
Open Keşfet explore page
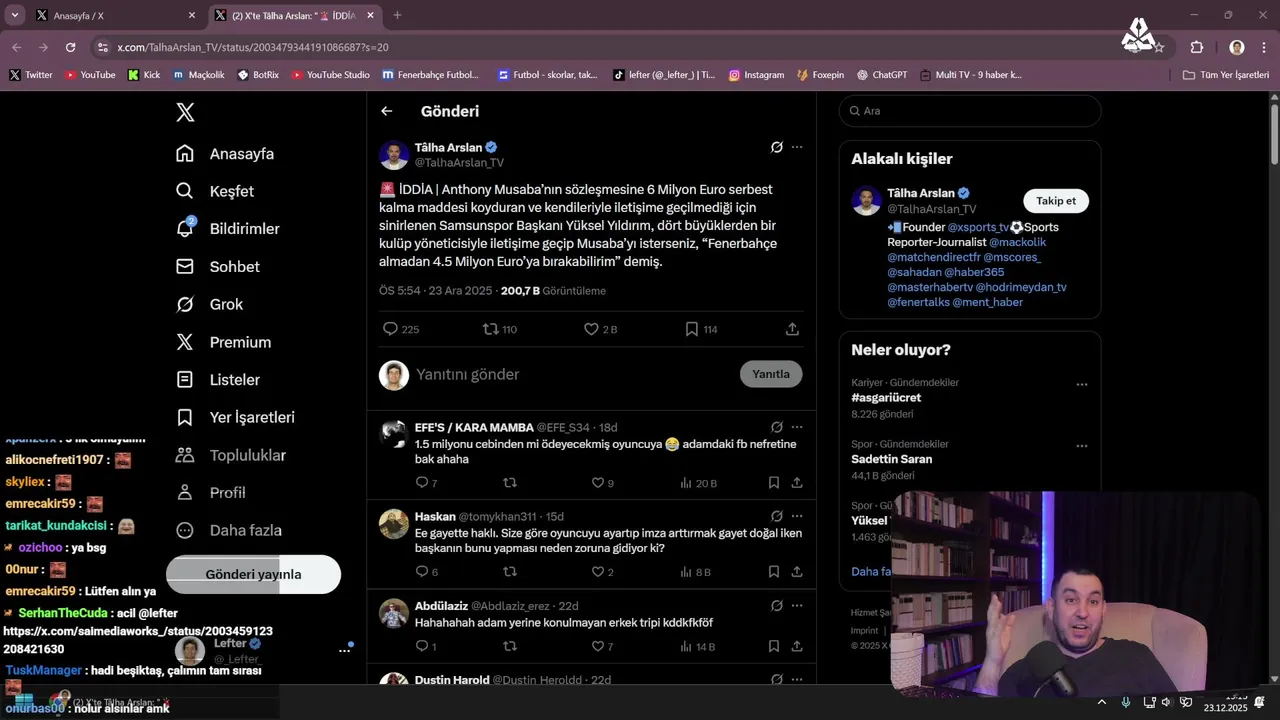click(215, 191)
